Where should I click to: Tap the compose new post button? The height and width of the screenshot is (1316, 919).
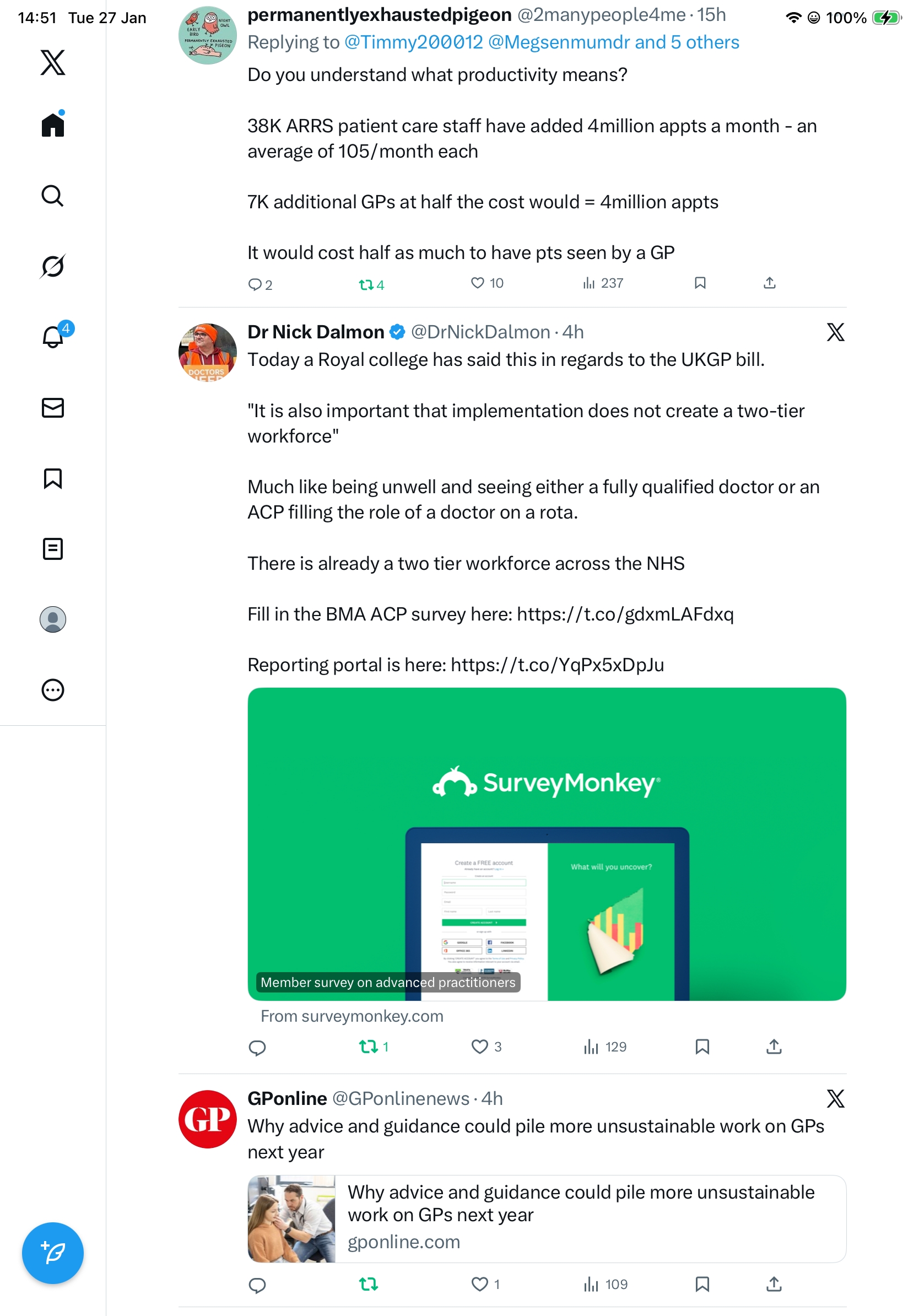coord(53,1253)
